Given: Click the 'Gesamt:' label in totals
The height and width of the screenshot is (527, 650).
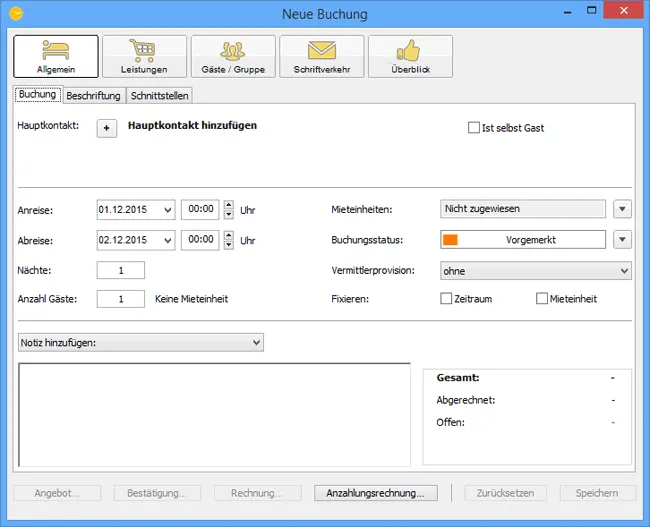Looking at the screenshot, I should pos(458,378).
